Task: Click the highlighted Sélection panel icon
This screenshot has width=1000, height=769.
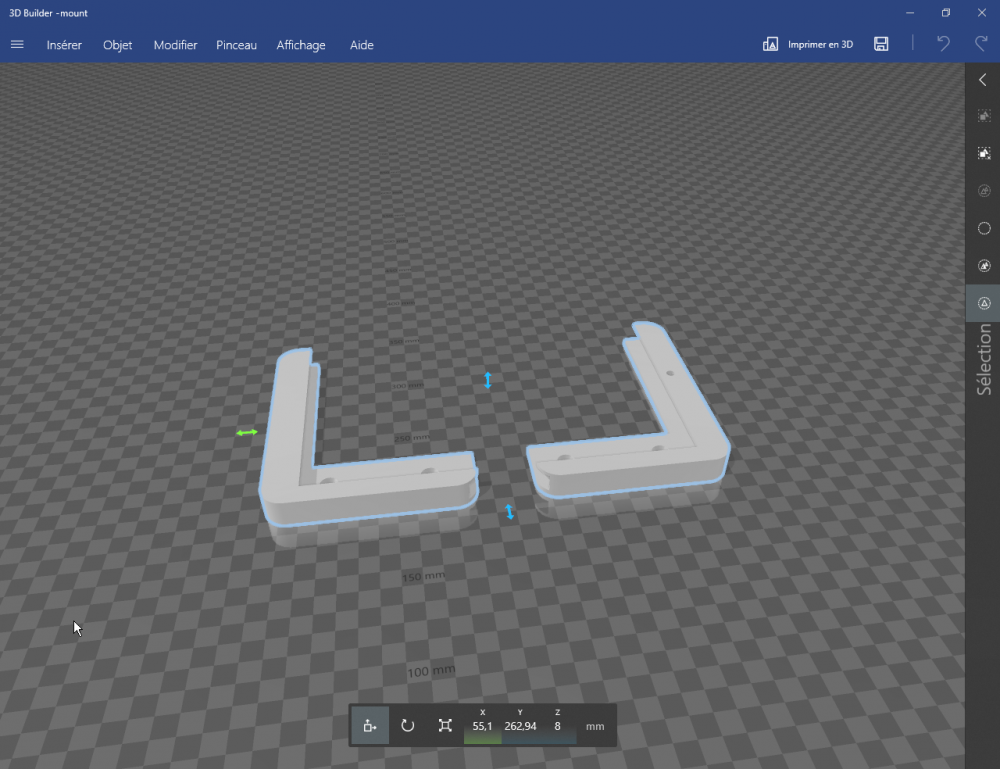Action: 983,303
